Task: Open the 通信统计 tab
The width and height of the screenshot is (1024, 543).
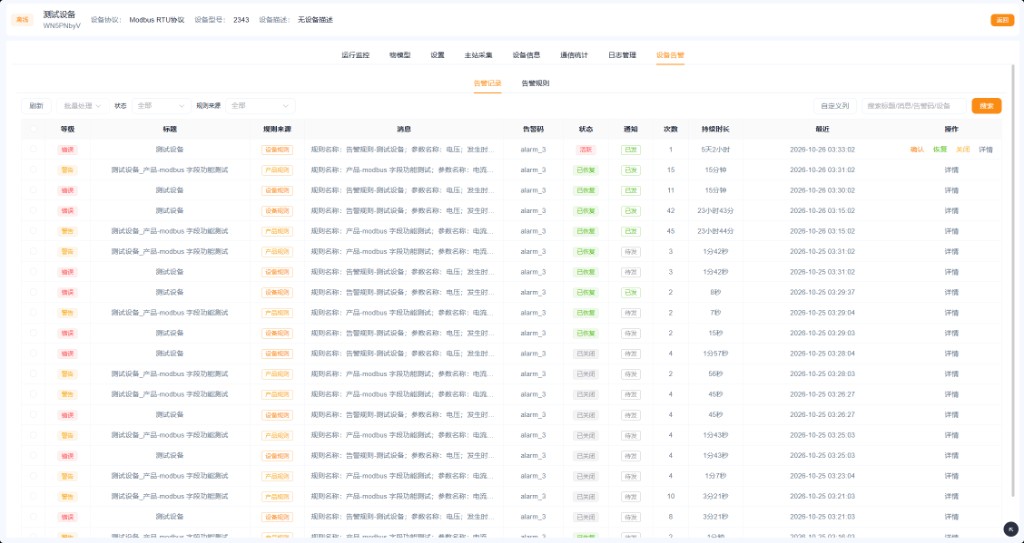Action: tap(574, 55)
